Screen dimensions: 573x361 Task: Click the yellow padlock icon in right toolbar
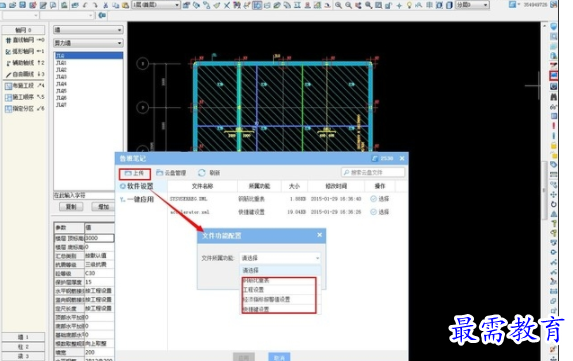(554, 145)
